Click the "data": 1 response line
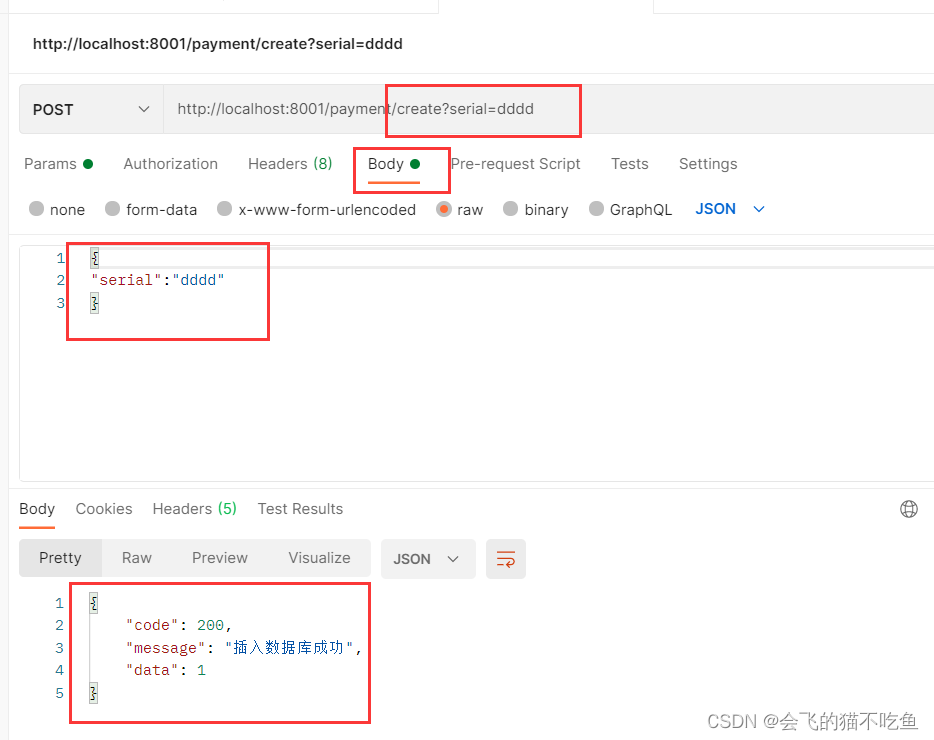Screen dimensions: 934x740 pyautogui.click(x=166, y=670)
